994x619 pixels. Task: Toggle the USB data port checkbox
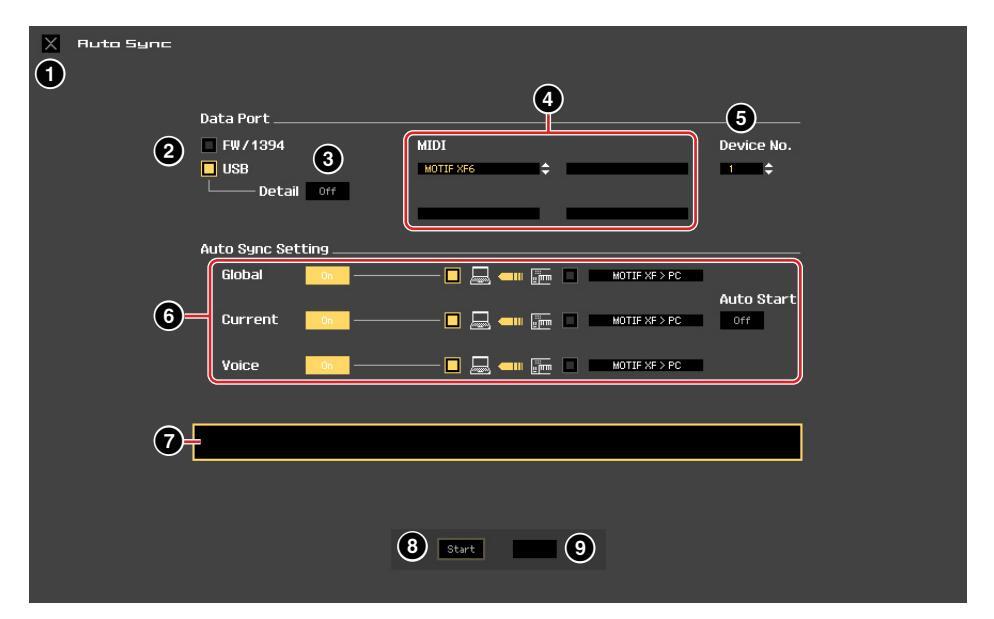click(209, 169)
